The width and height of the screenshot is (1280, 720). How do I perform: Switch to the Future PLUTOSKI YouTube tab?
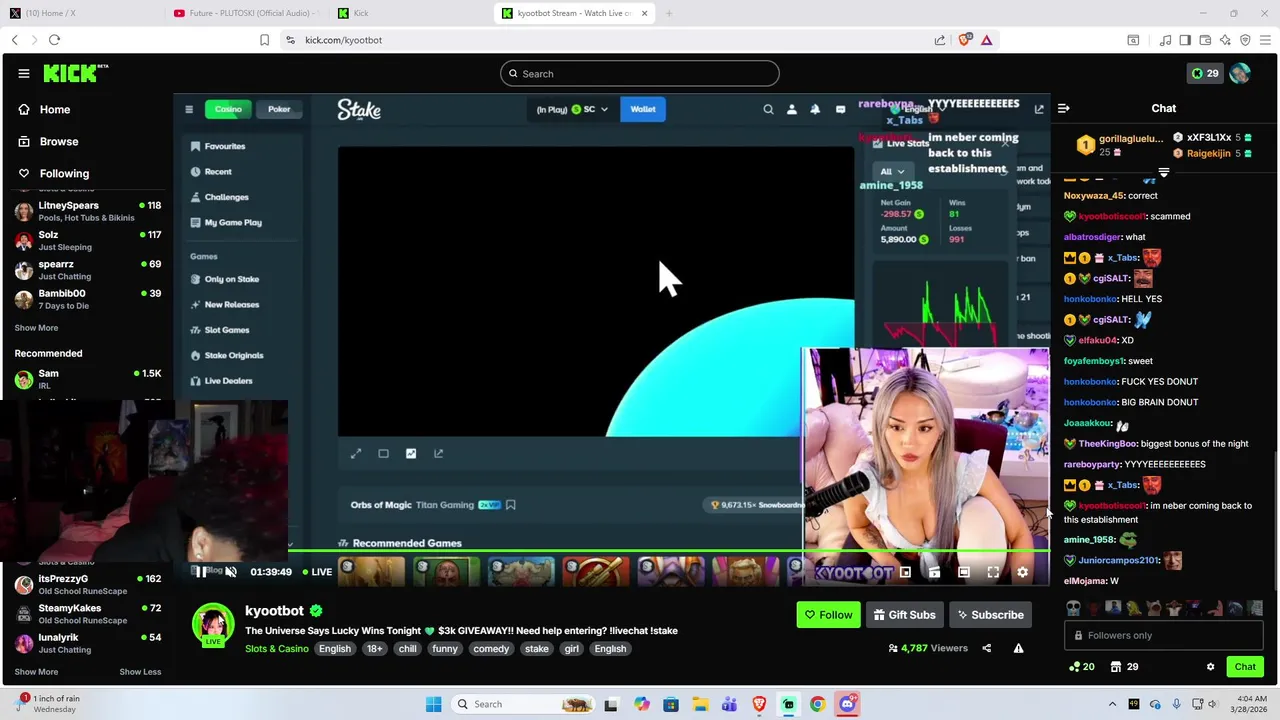245,13
